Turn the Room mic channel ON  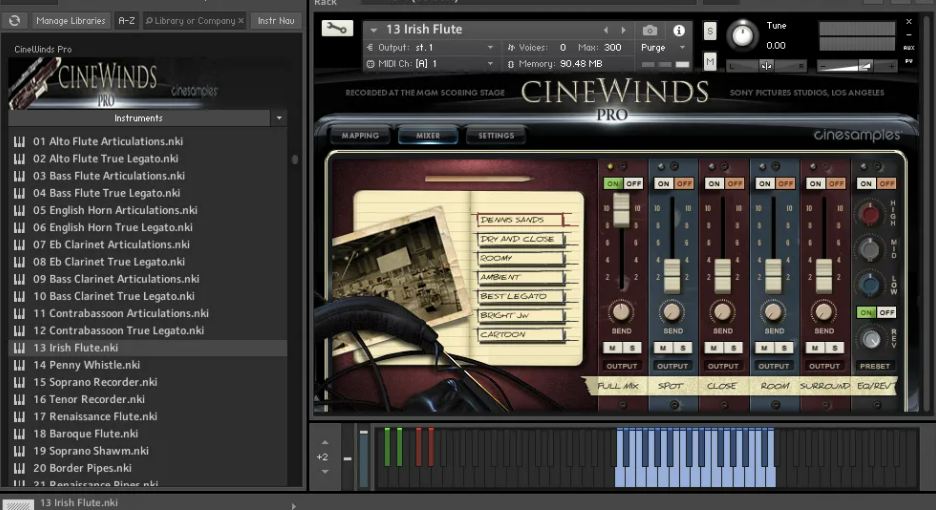click(765, 184)
